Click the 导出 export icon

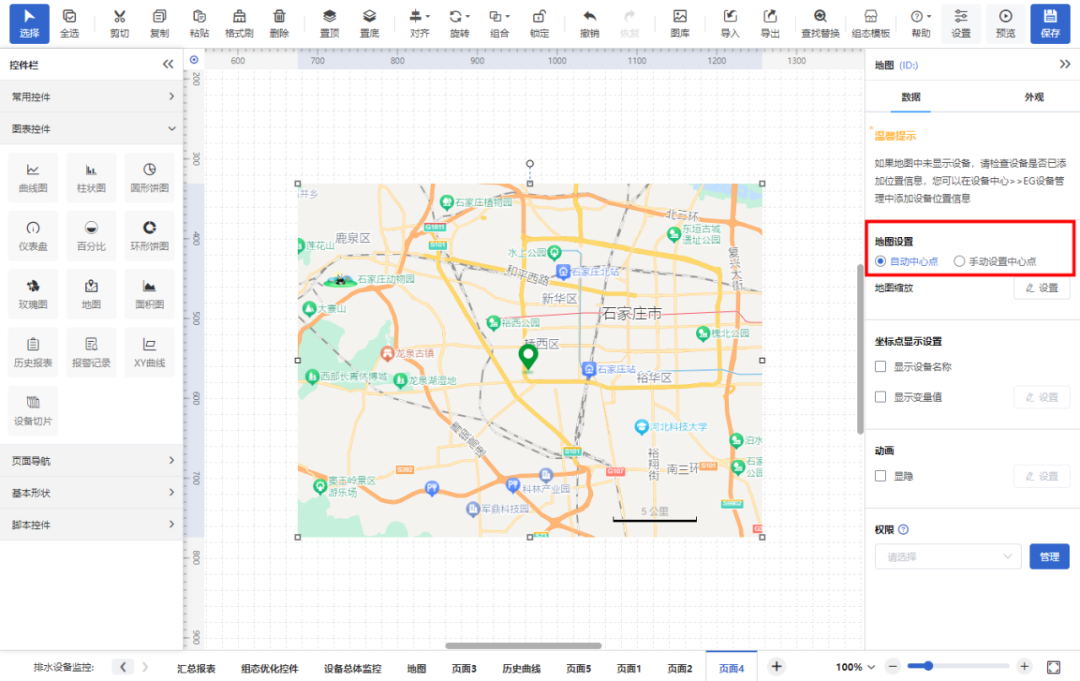coord(770,23)
